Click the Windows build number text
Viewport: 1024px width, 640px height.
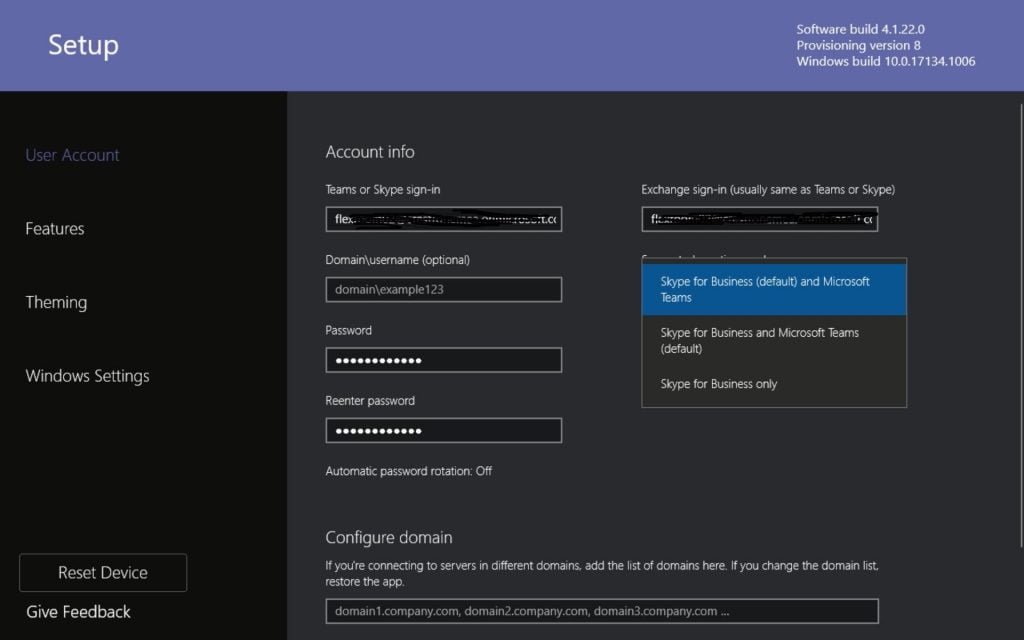pyautogui.click(x=885, y=61)
